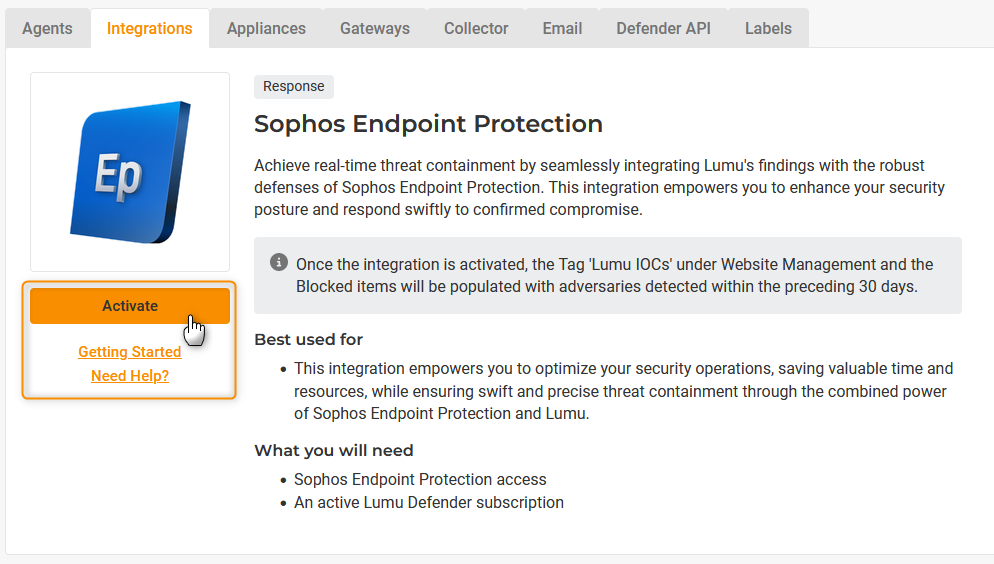Open the Defender API tab
The width and height of the screenshot is (994, 564).
pyautogui.click(x=663, y=28)
